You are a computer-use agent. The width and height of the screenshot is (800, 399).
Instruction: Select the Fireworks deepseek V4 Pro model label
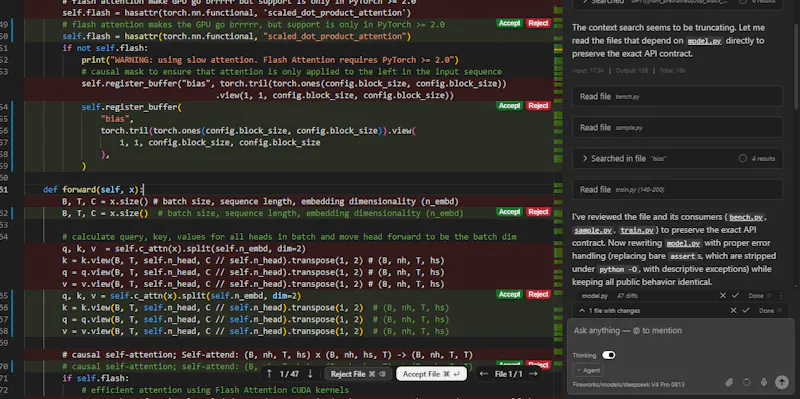coord(629,385)
